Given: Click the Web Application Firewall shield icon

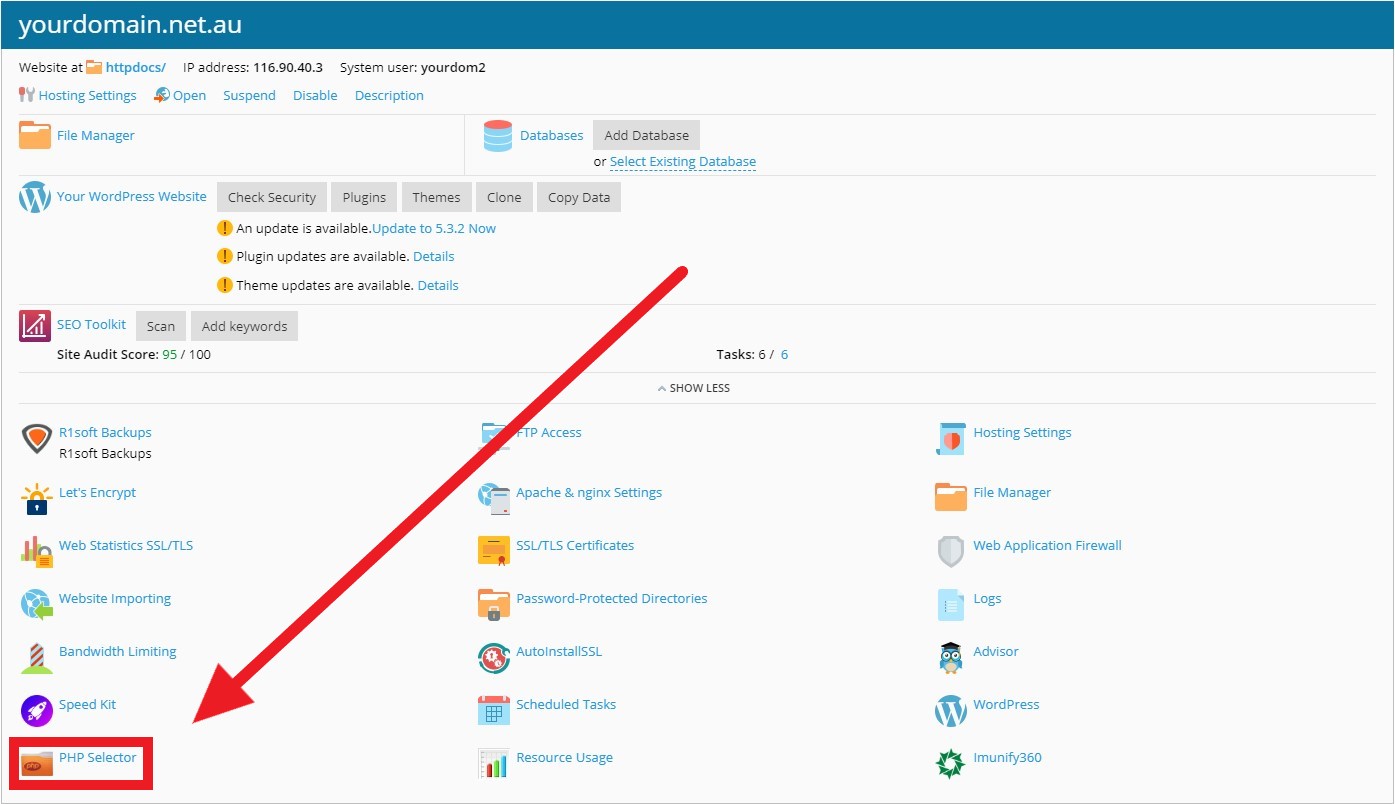Looking at the screenshot, I should pos(951,551).
